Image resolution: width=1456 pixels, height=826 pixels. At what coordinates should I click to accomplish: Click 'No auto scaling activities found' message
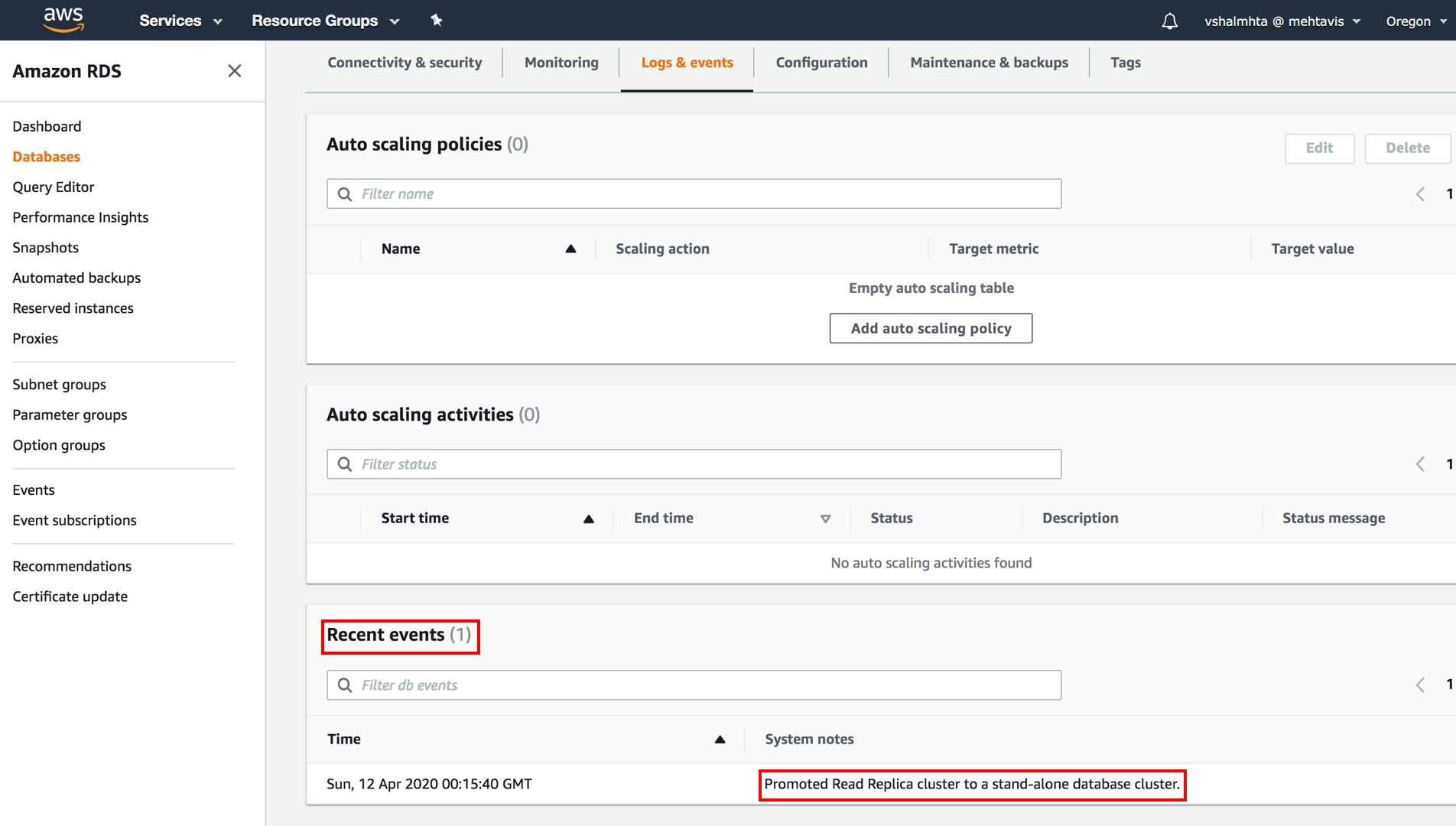click(931, 563)
